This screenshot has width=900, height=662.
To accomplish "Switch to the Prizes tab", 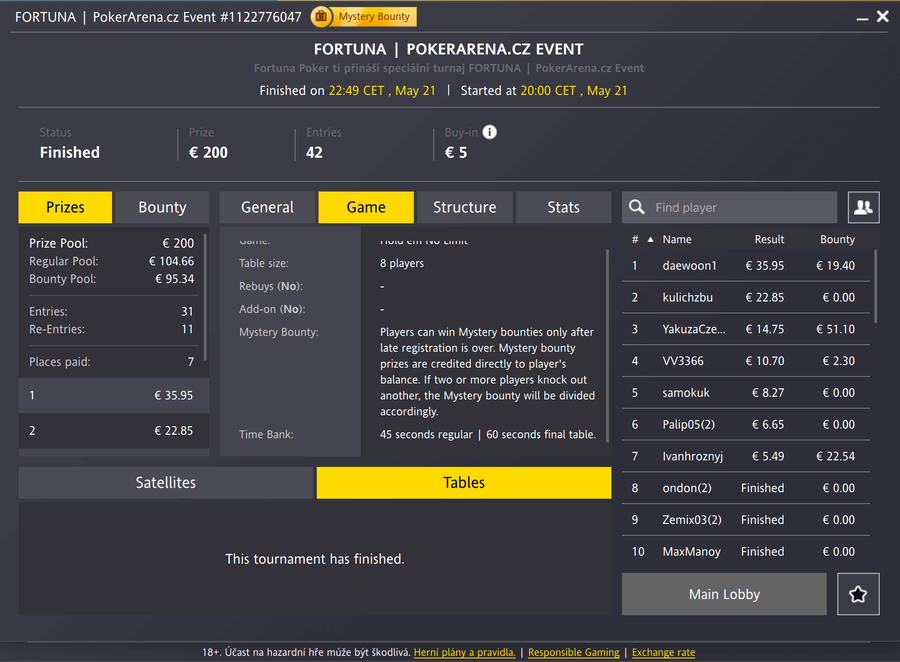I will [65, 207].
